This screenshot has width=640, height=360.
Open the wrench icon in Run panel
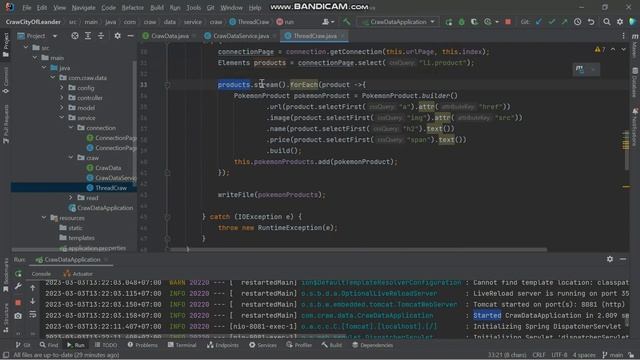[x=18, y=287]
